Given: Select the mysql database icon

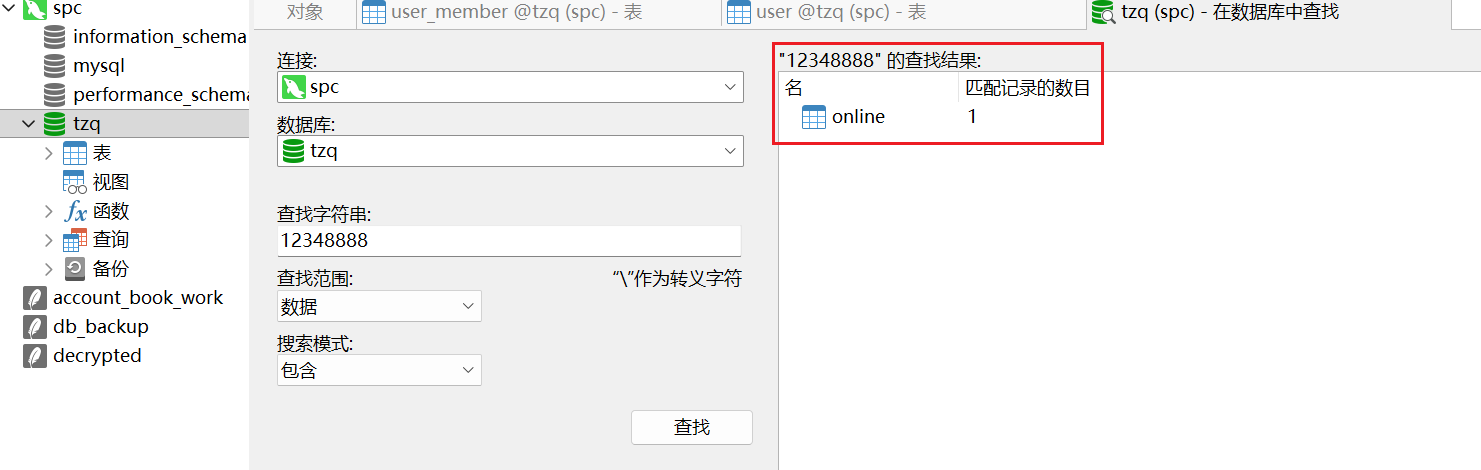Looking at the screenshot, I should tap(56, 66).
